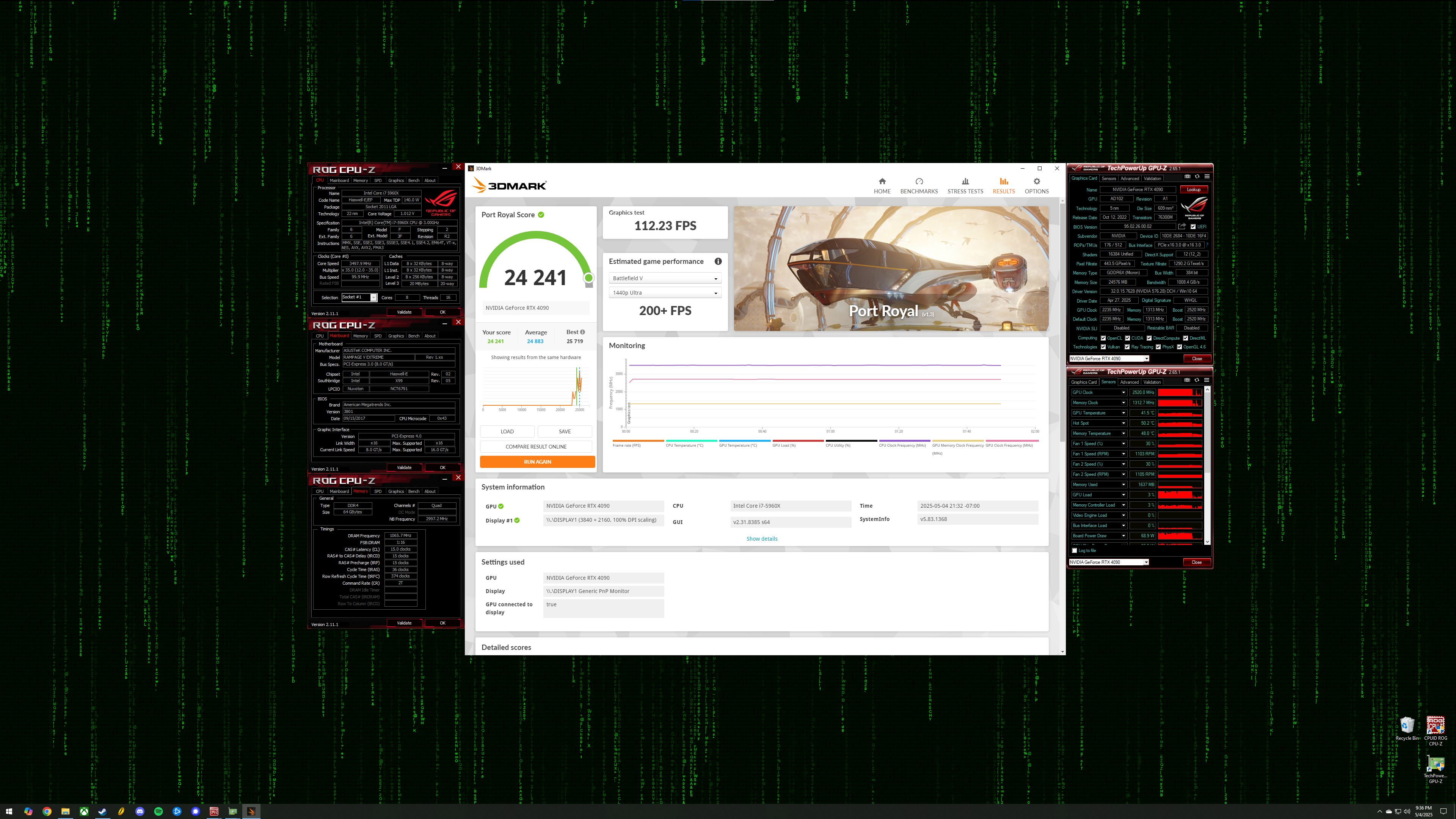Enable Log to file checkbox
This screenshot has height=819, width=1456.
(1075, 551)
